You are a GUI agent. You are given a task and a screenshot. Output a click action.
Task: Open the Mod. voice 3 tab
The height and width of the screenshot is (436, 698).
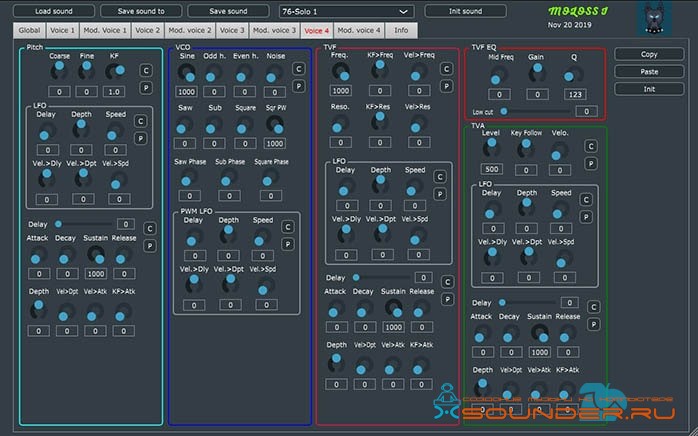pos(274,30)
